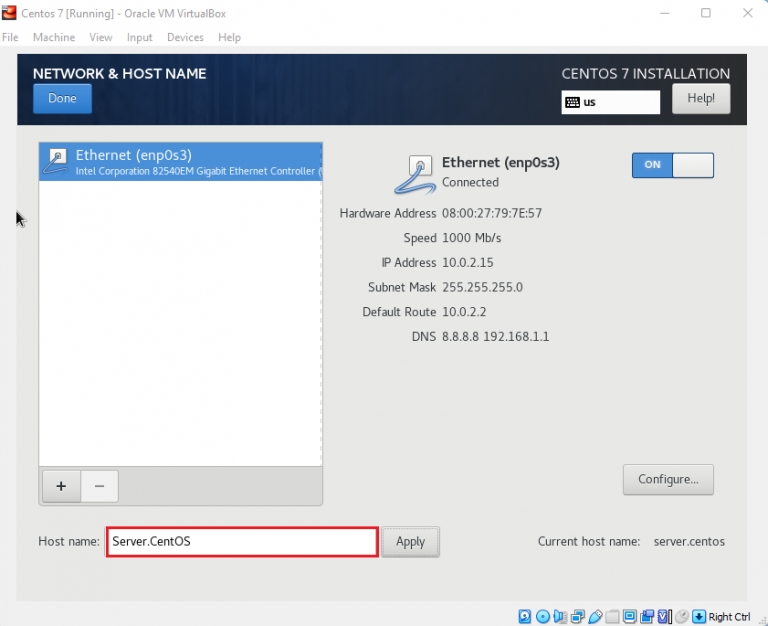The image size is (768, 626).
Task: Click DNS value 8.8.8.8 192.168.1.1
Action: (495, 337)
